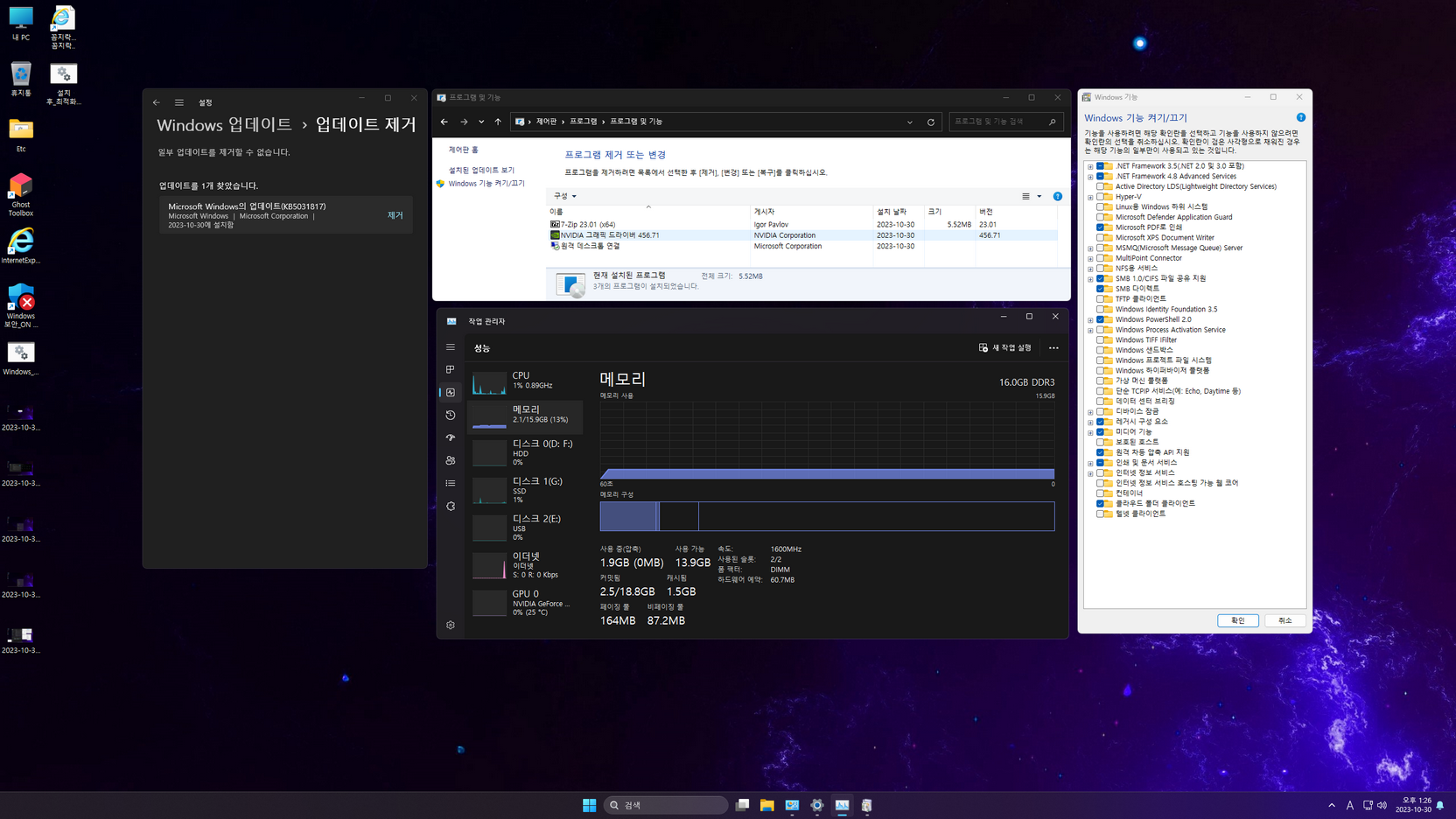
Task: Enable Telnet client checkbox
Action: tap(1101, 514)
